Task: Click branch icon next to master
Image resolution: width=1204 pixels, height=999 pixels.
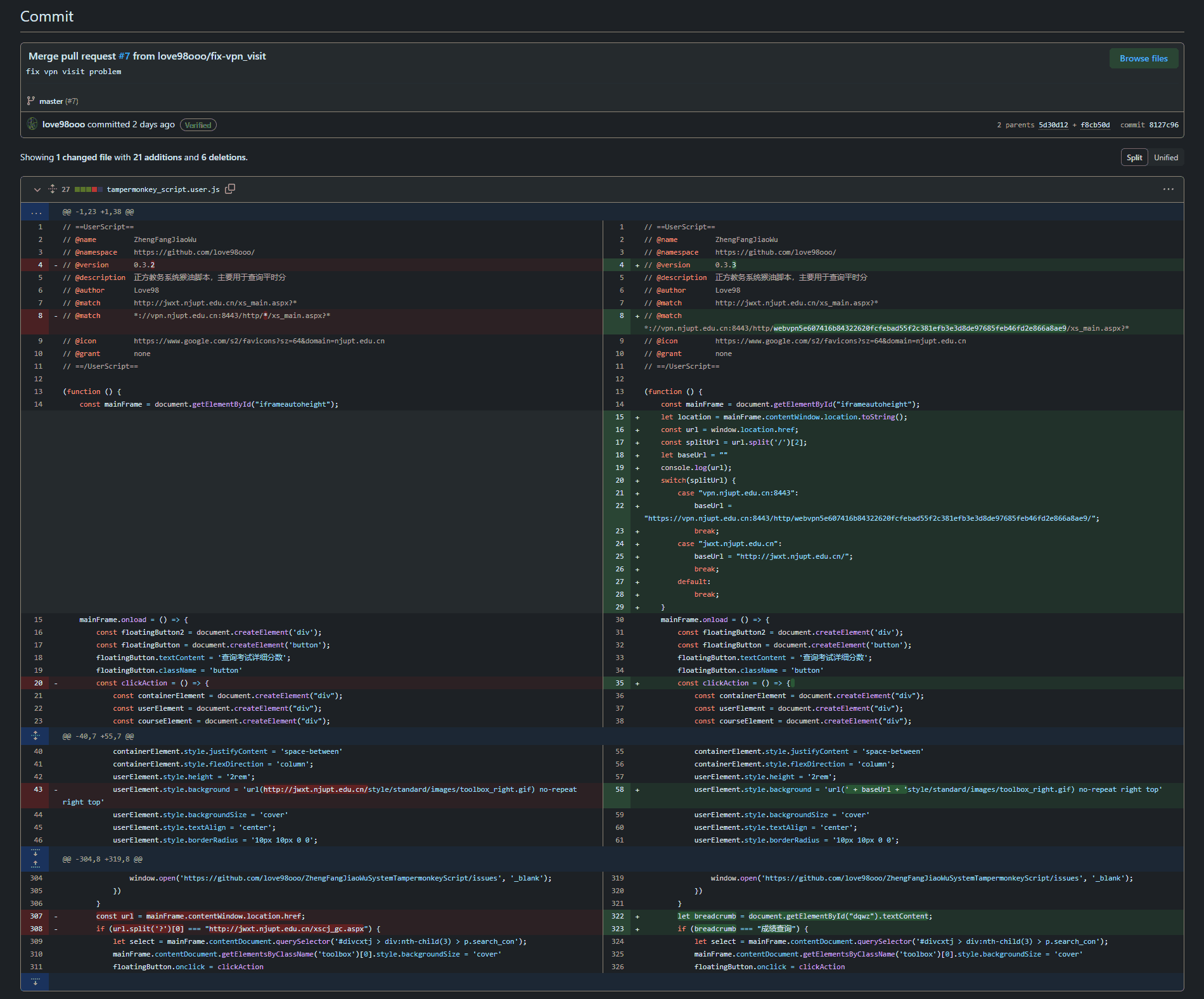Action: pyautogui.click(x=31, y=101)
